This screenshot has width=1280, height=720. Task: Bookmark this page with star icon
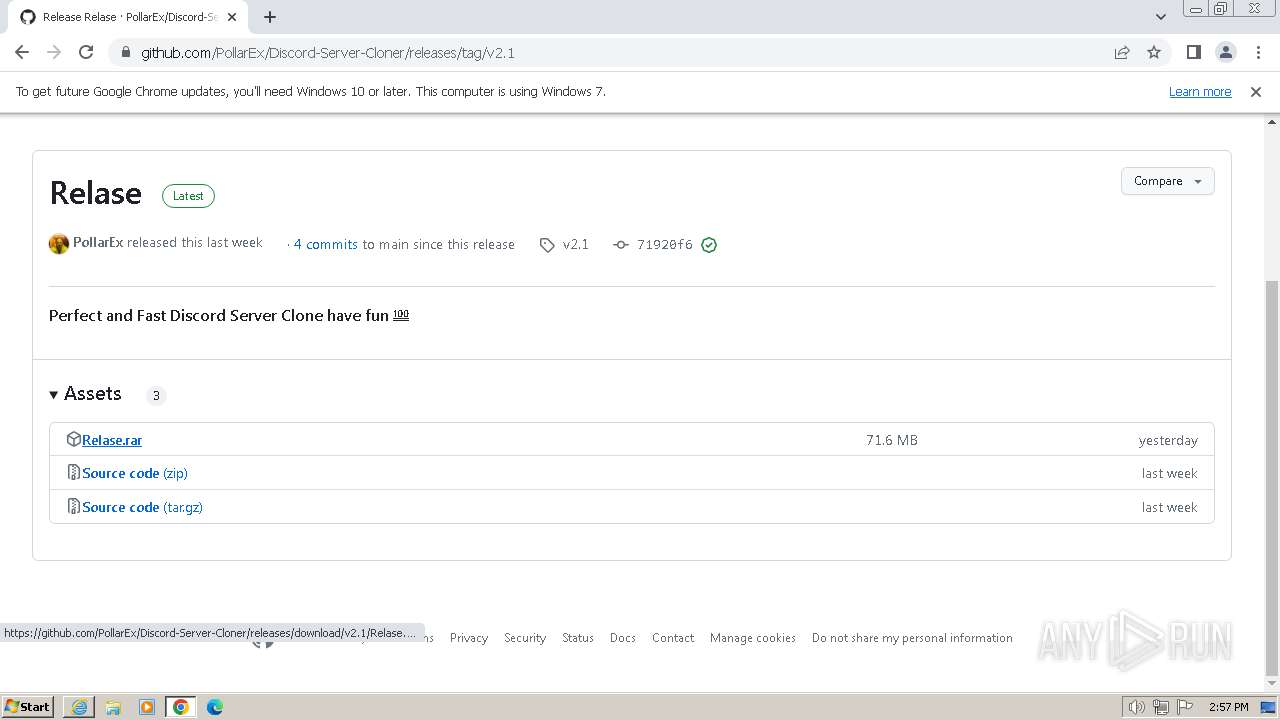point(1154,52)
